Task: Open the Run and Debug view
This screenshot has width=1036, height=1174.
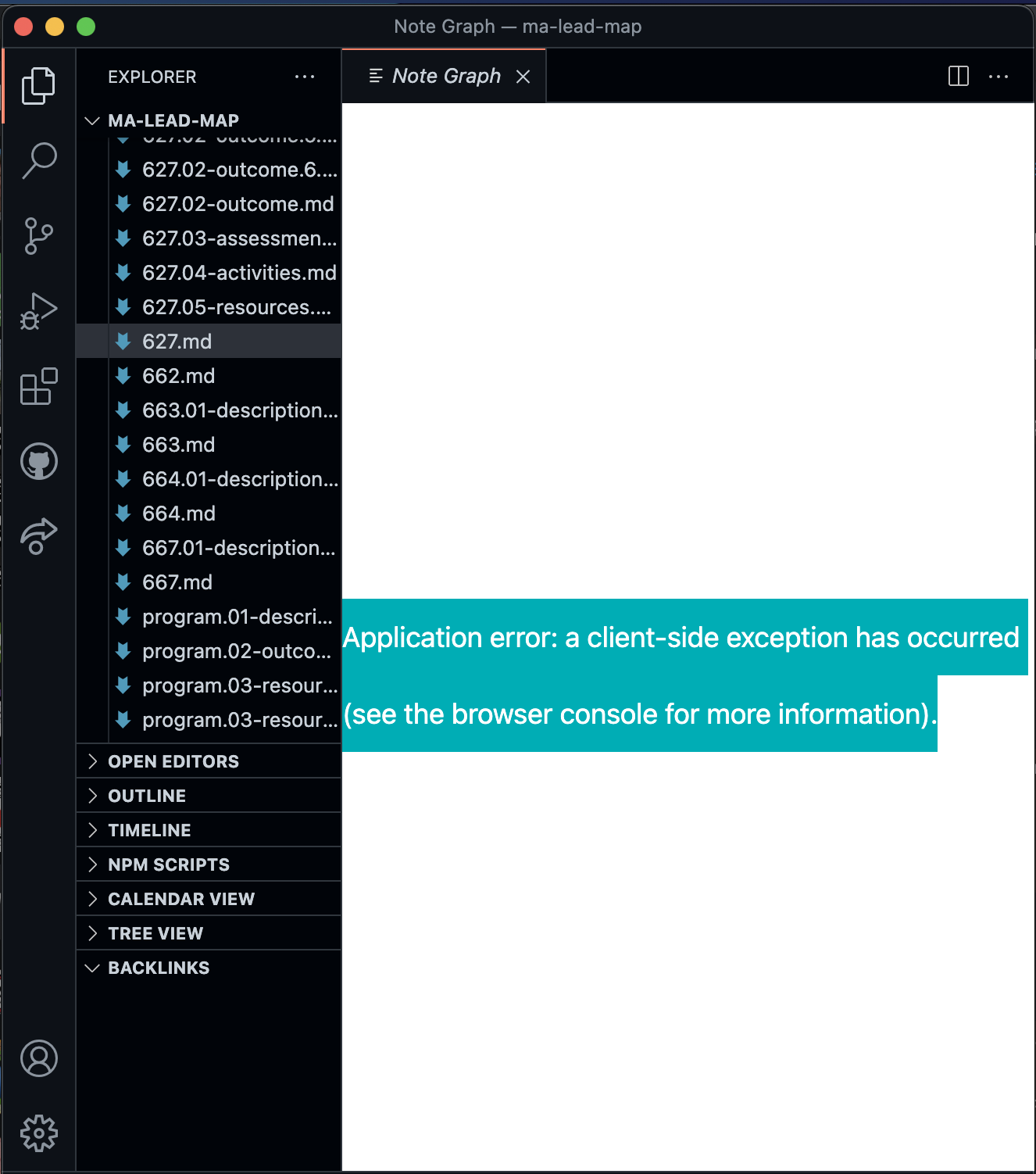Action: click(x=39, y=311)
